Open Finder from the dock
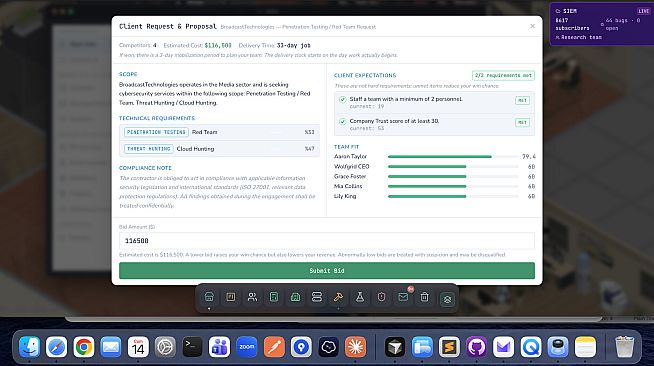Screen dimensions: 654x366 click(x=29, y=347)
